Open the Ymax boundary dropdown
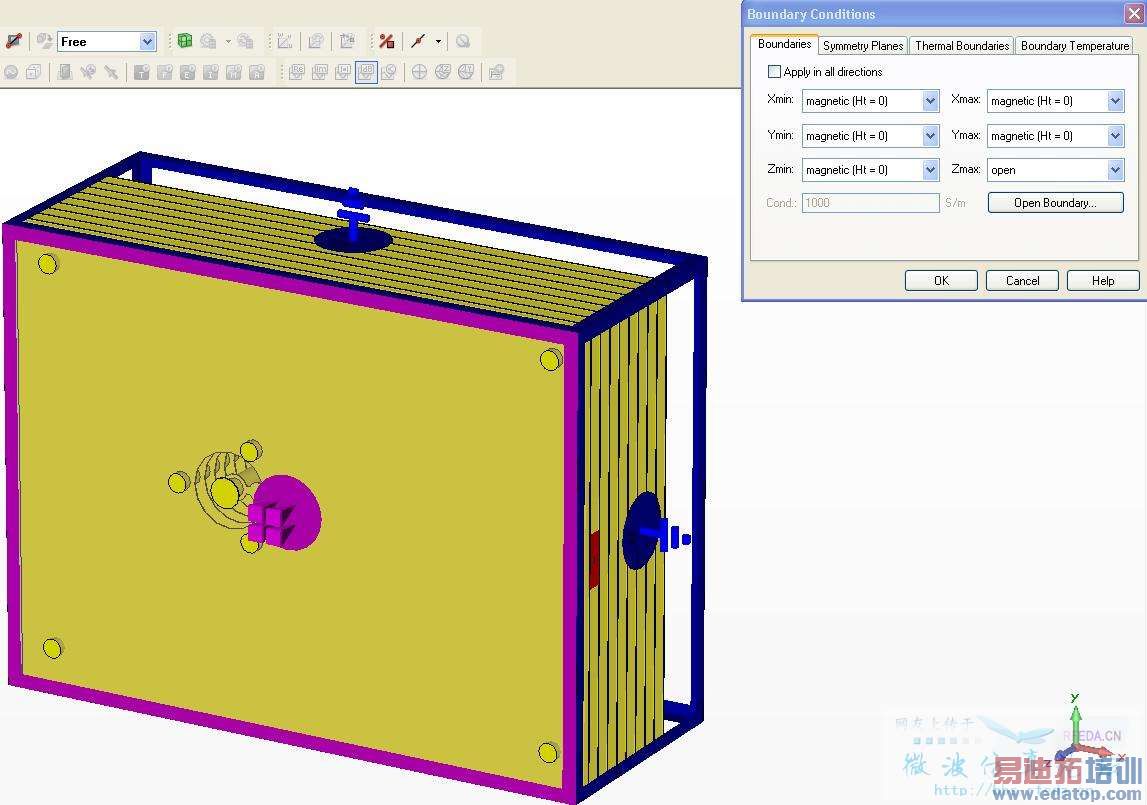Viewport: 1147px width, 805px height. tap(1115, 135)
